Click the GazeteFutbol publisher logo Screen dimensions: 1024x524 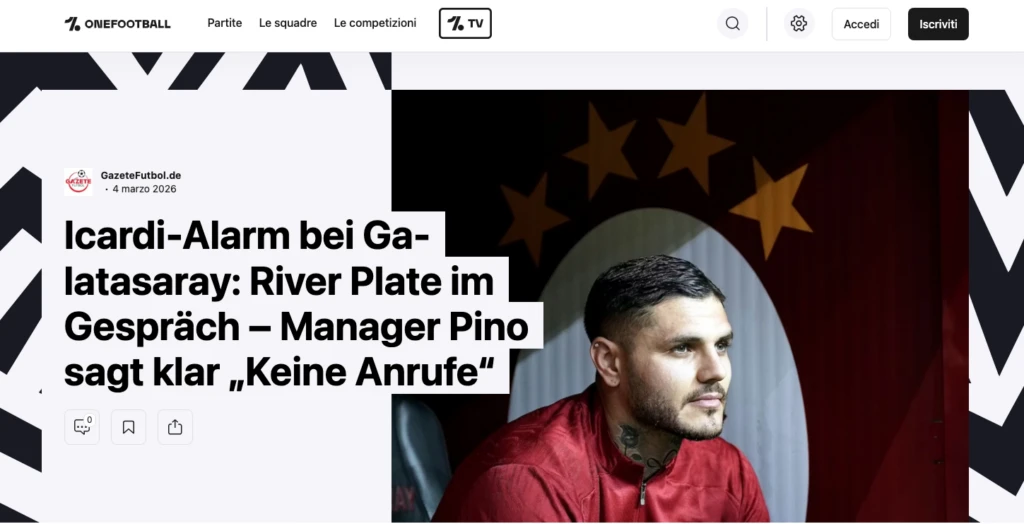click(x=78, y=182)
